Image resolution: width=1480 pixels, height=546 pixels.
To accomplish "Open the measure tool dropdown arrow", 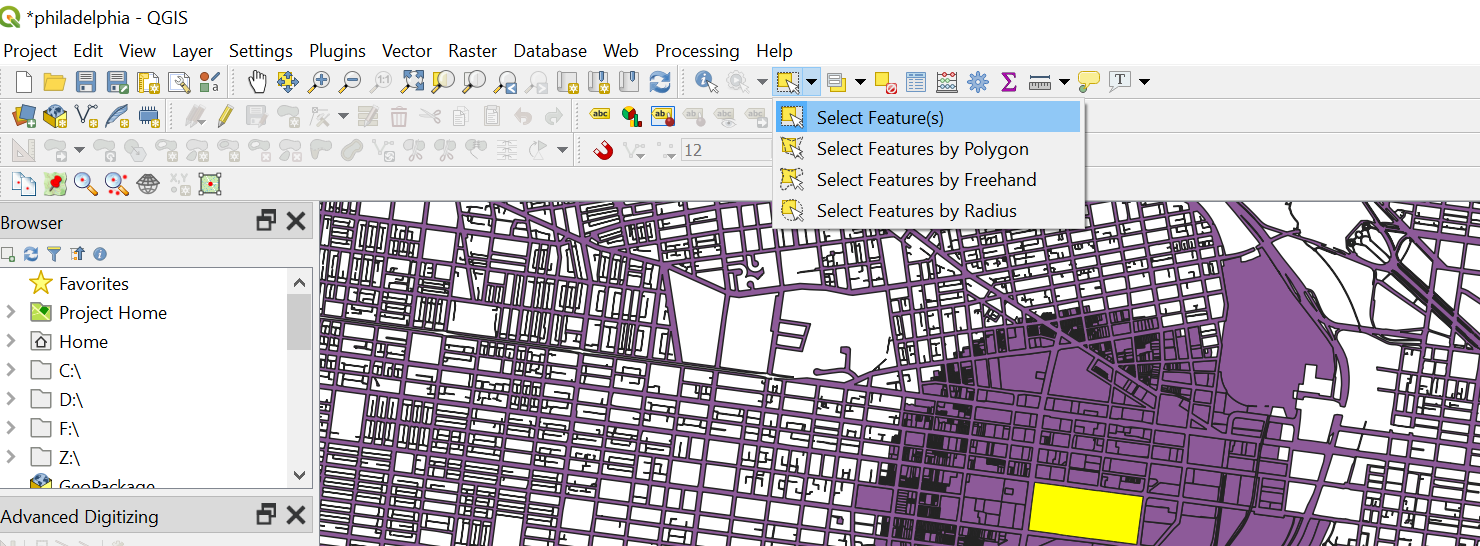I will pyautogui.click(x=1064, y=82).
